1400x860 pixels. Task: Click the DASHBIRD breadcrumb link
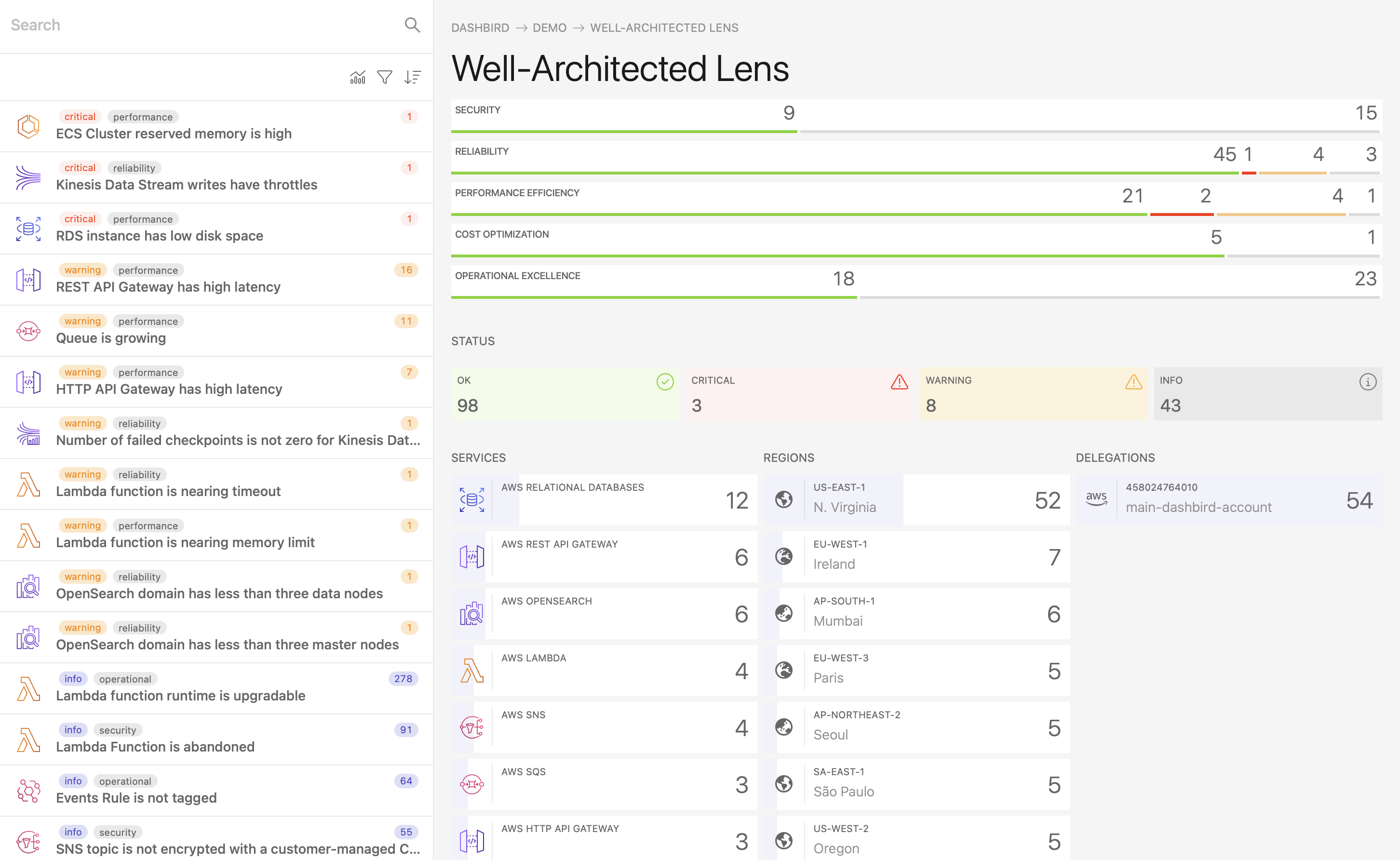(480, 28)
